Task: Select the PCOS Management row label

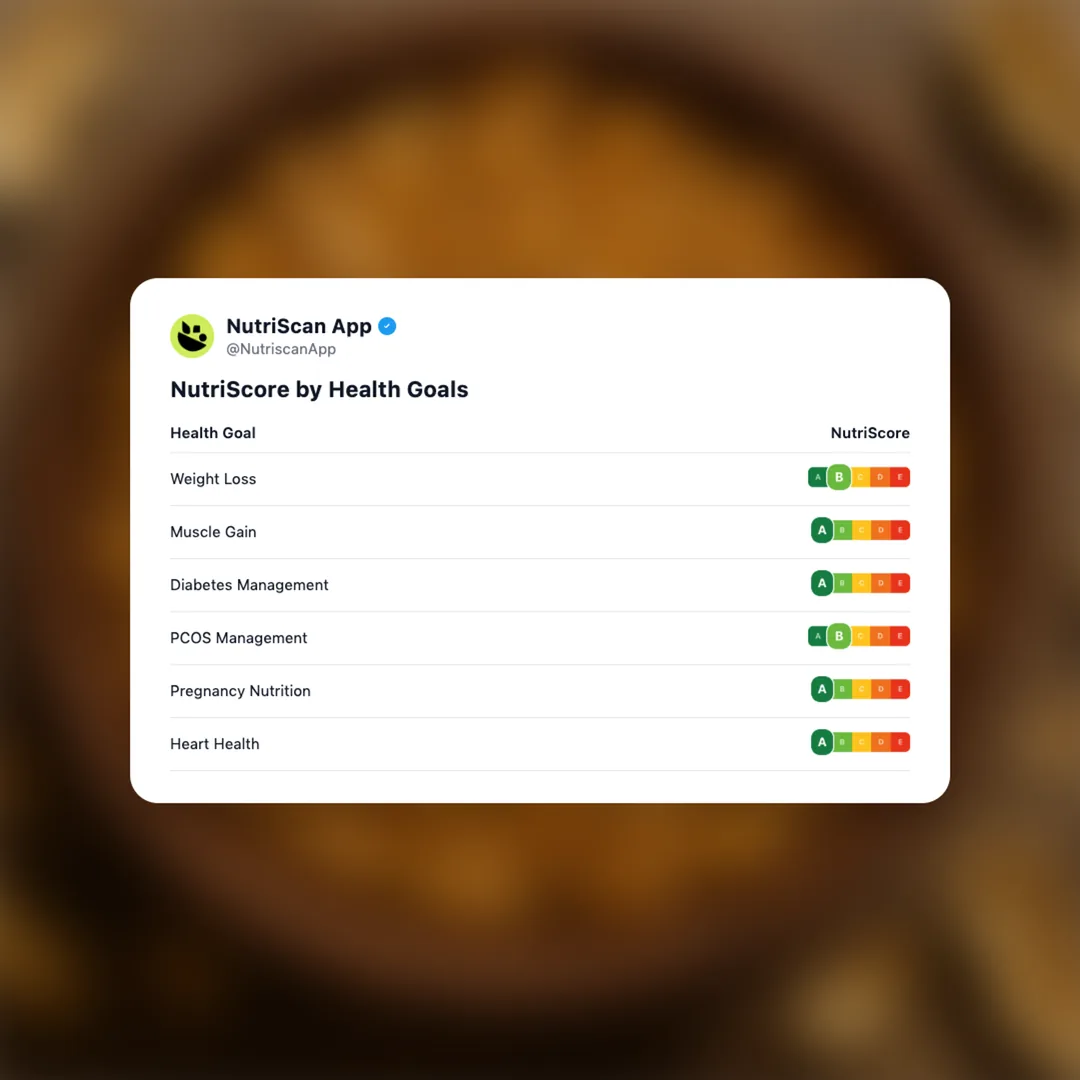Action: 239,638
